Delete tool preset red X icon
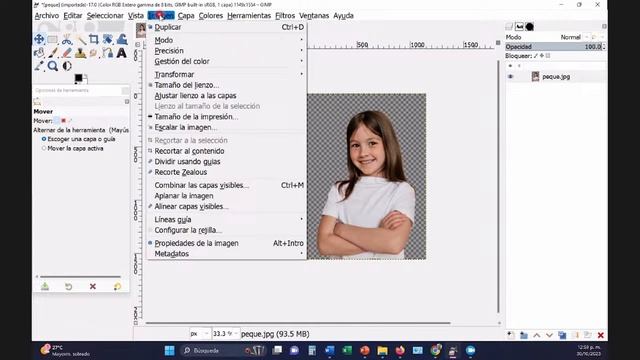The image size is (640, 360). click(93, 287)
